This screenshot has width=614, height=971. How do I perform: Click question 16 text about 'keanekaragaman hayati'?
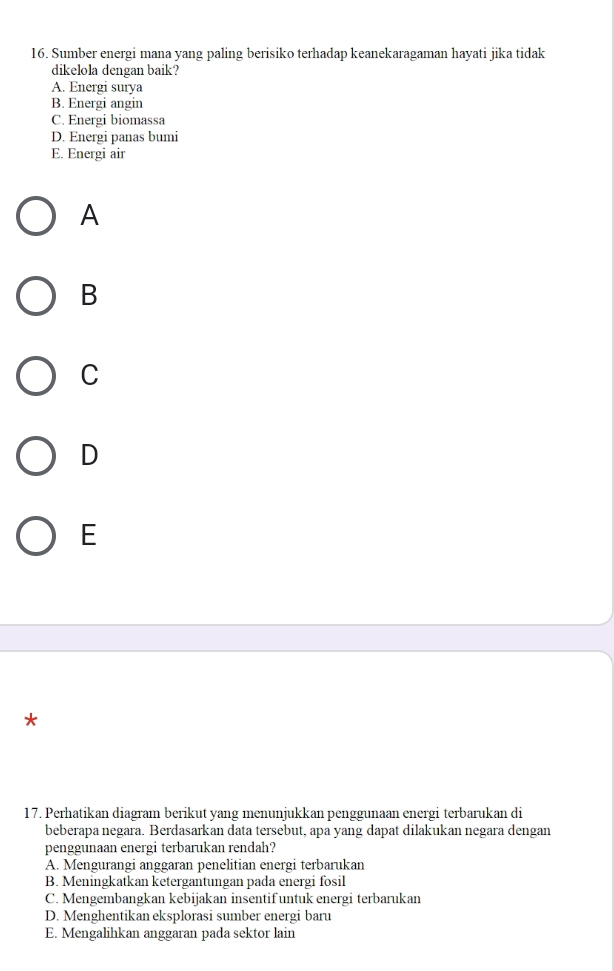287,61
